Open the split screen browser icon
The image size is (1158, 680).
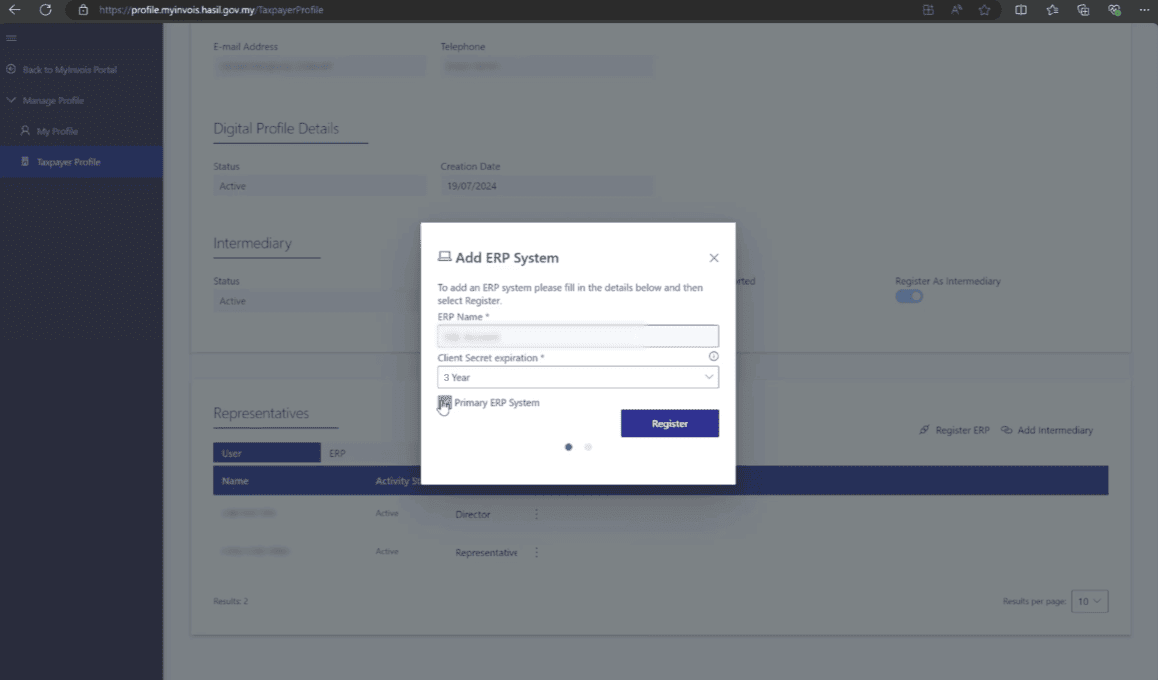click(x=1021, y=10)
